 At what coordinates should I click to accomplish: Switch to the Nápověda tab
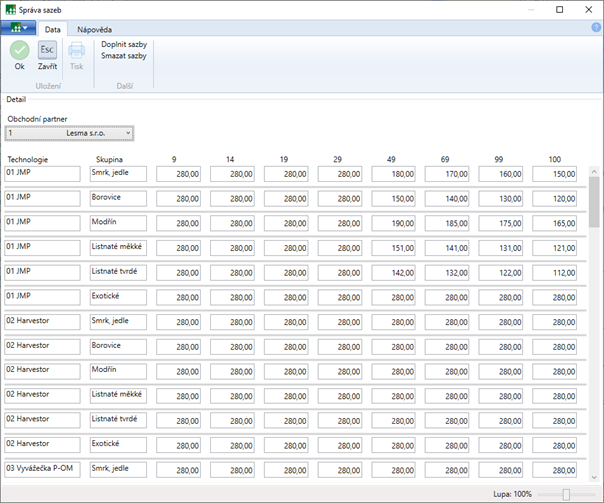tap(94, 30)
